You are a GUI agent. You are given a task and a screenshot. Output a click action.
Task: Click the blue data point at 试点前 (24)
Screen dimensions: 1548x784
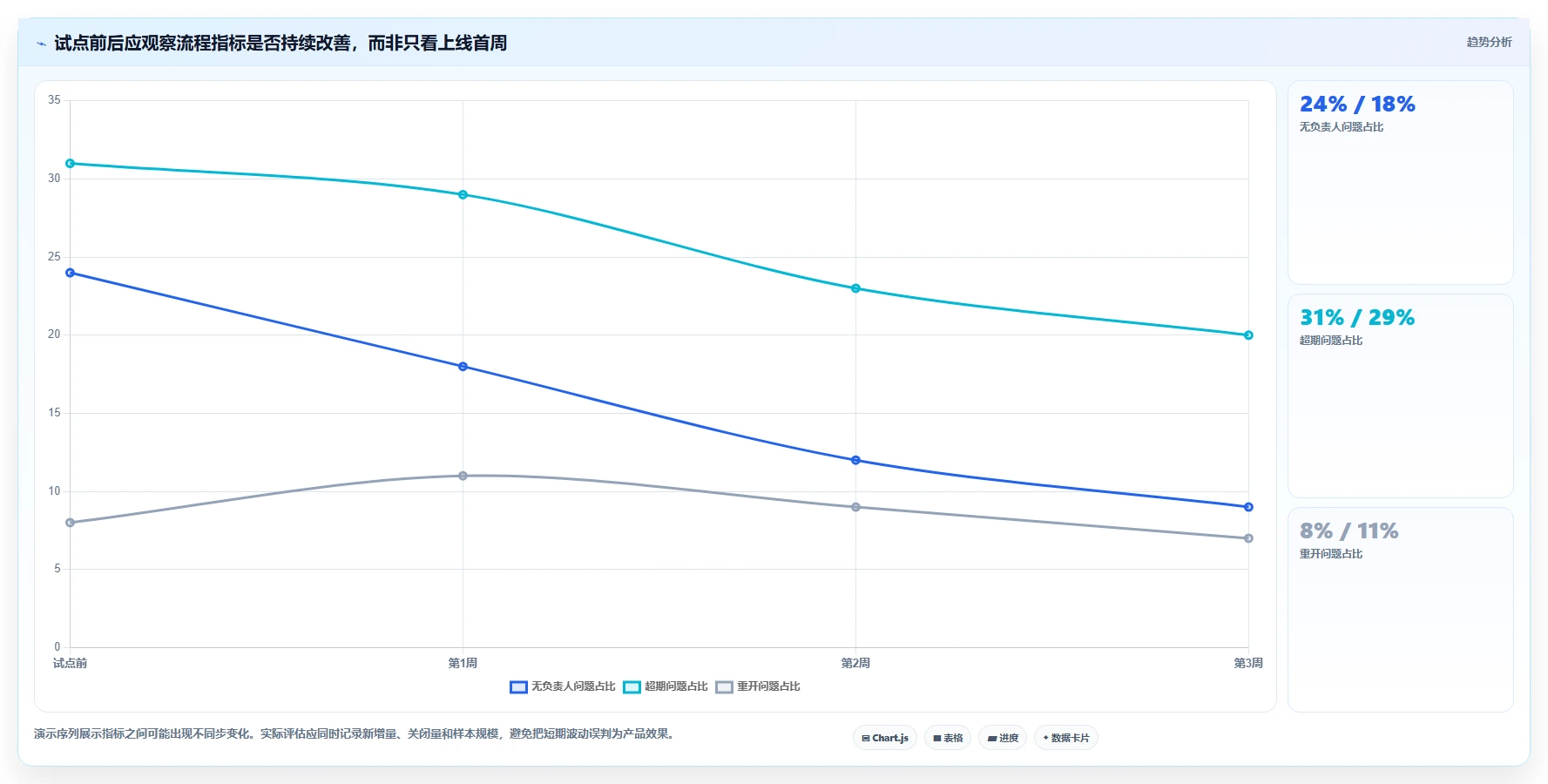[71, 273]
